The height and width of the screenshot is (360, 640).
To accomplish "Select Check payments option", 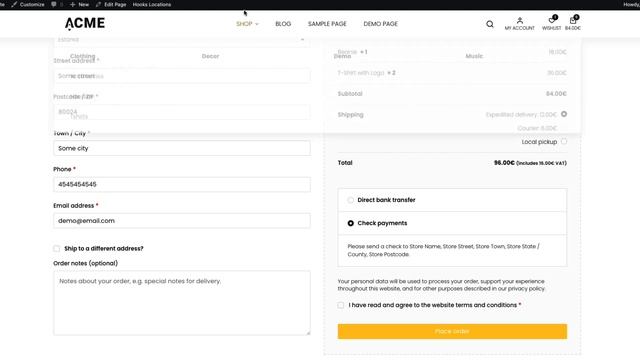I will [x=351, y=223].
